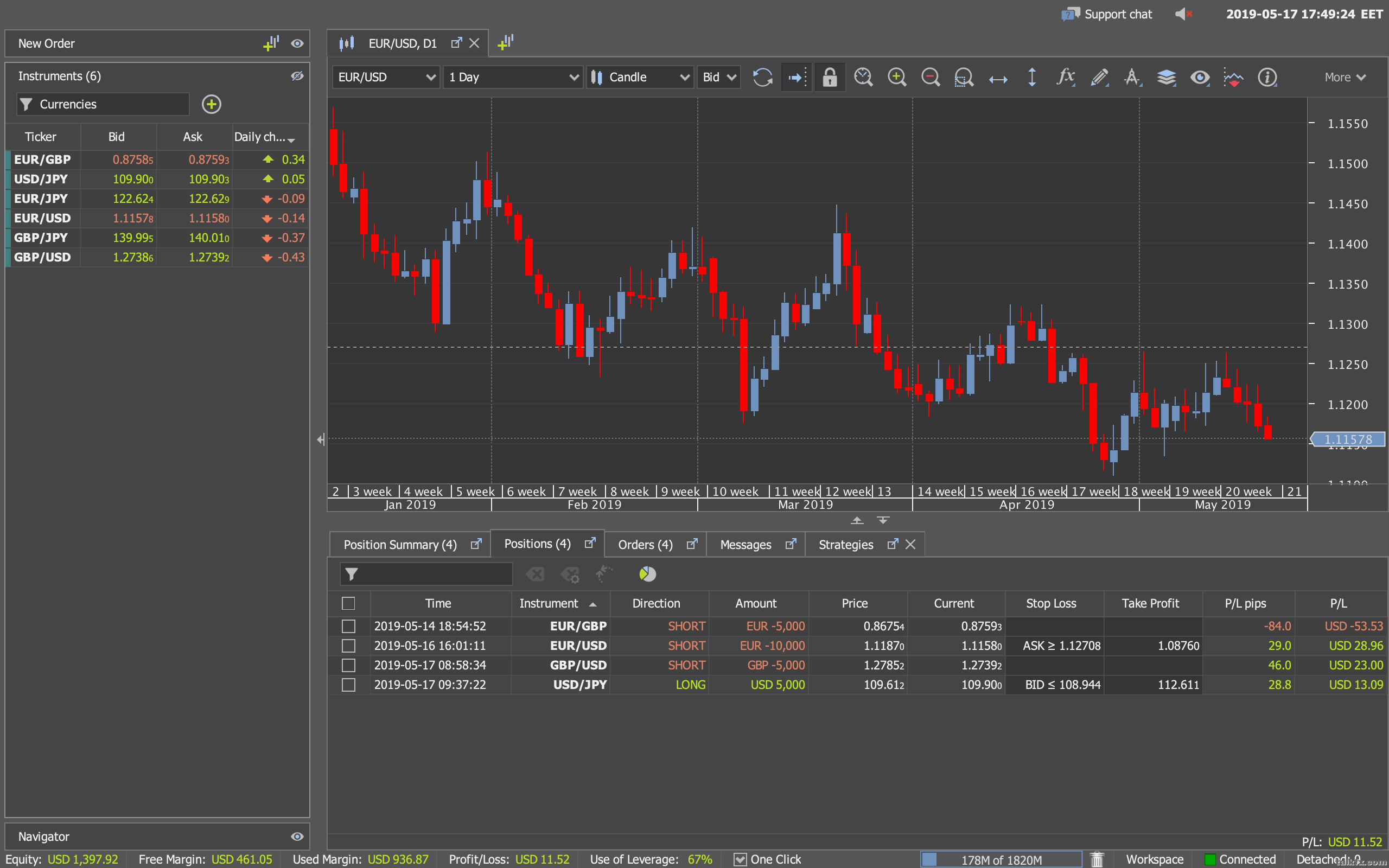Toggle the chart lock padlock icon

pyautogui.click(x=830, y=77)
